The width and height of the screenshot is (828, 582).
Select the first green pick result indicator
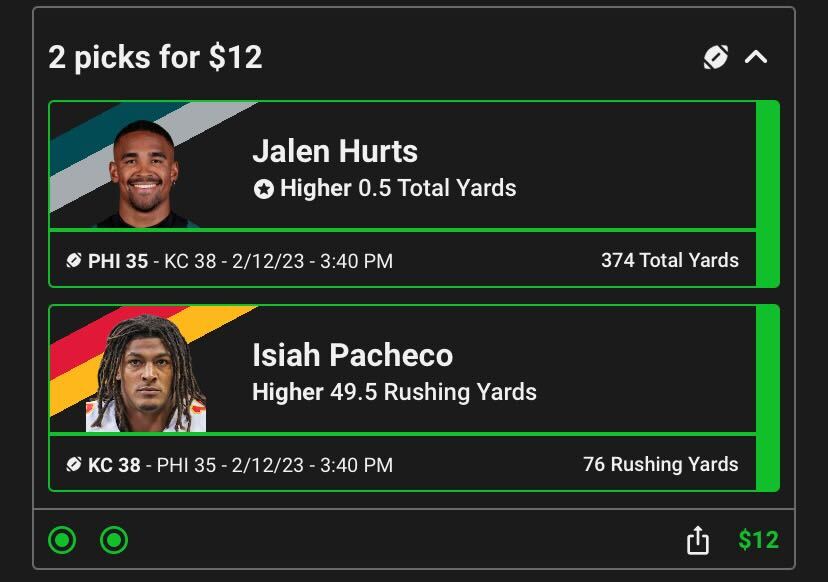(x=62, y=541)
